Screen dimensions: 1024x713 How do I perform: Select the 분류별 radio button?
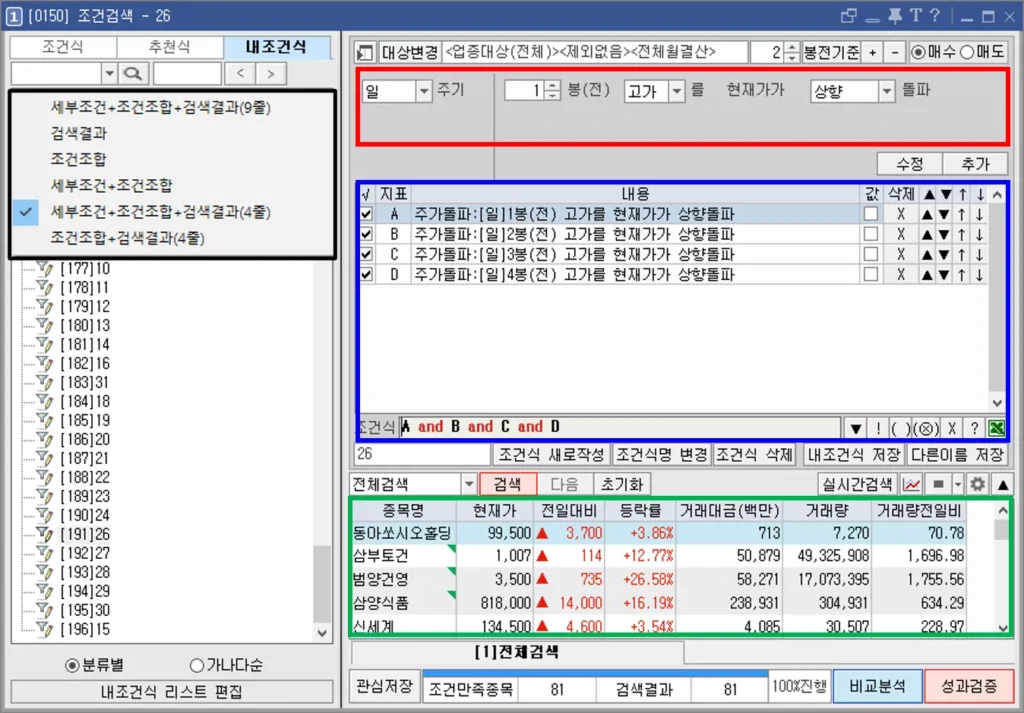pos(72,666)
